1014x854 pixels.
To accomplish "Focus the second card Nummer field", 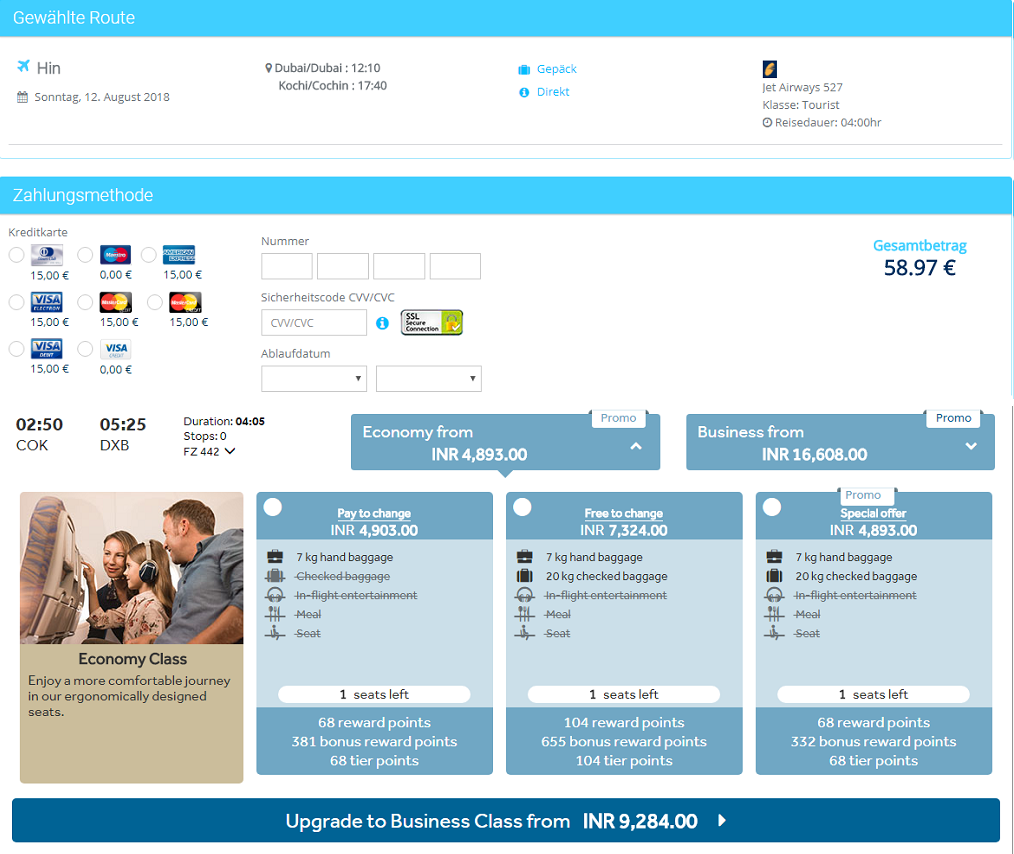I will tap(343, 266).
